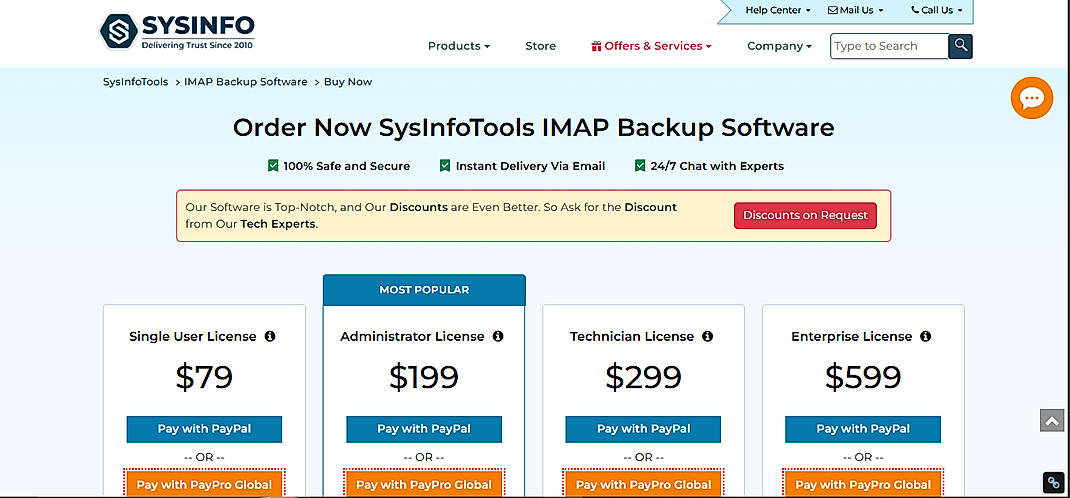Click info icon beside Technician License
Screen dimensions: 1070x498
pyautogui.click(x=707, y=336)
